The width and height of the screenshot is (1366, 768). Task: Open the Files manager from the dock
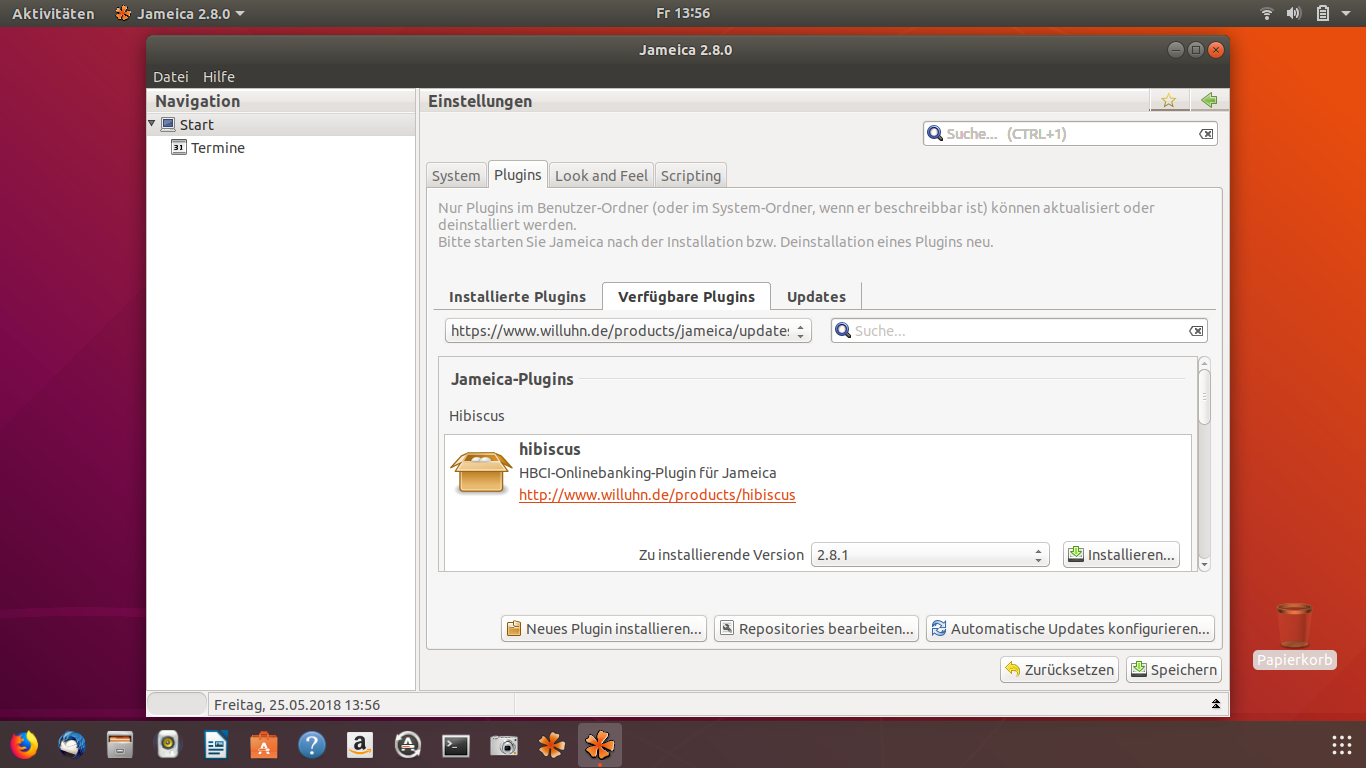[x=120, y=745]
